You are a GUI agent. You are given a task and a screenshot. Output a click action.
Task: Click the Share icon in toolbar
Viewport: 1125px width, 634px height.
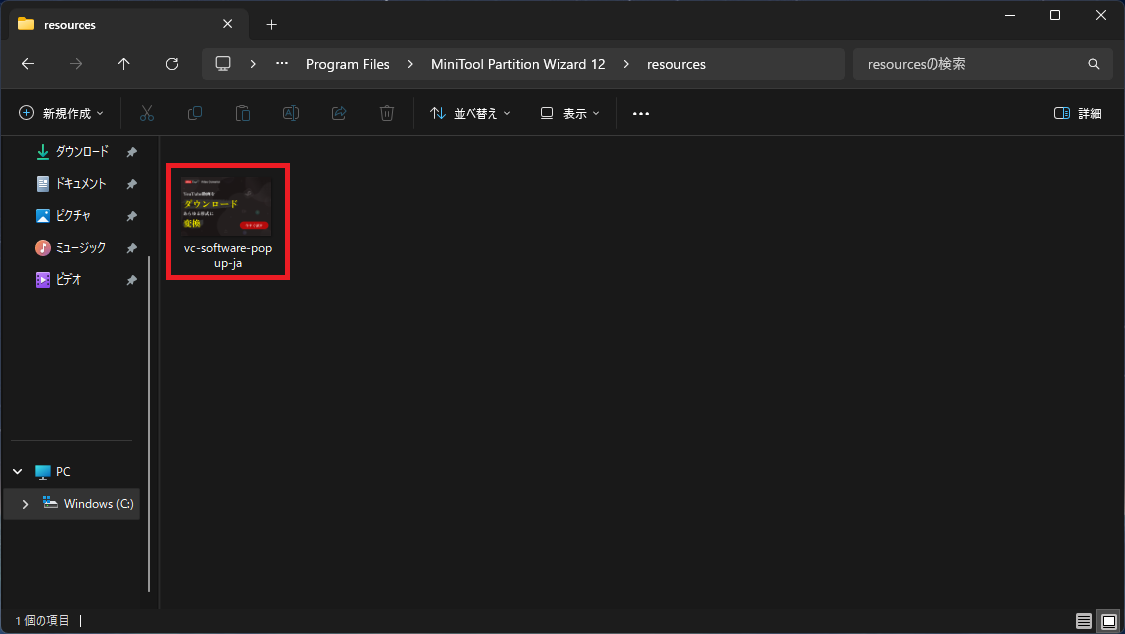[339, 114]
